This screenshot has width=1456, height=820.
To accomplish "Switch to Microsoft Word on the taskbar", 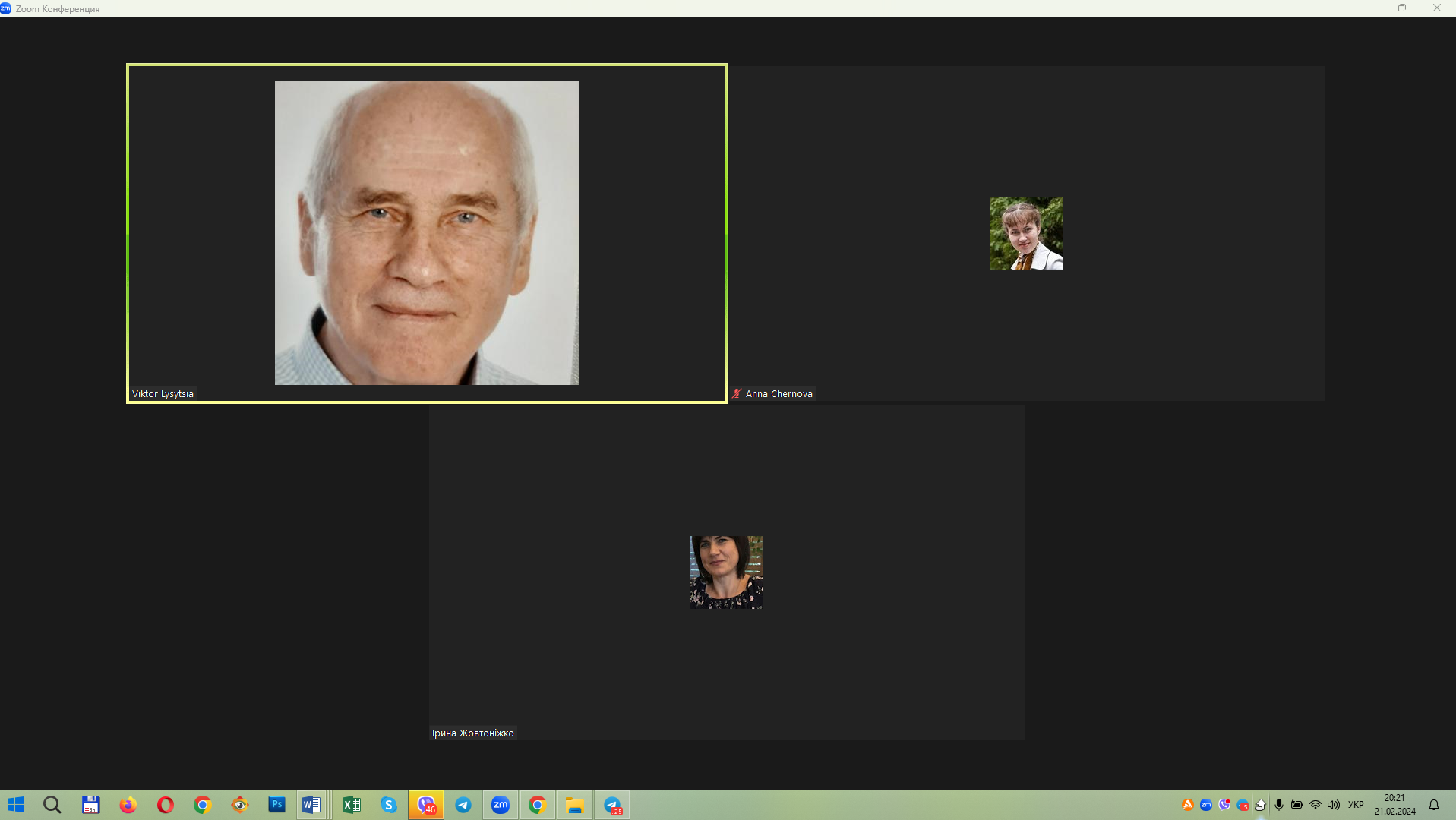I will [x=311, y=805].
